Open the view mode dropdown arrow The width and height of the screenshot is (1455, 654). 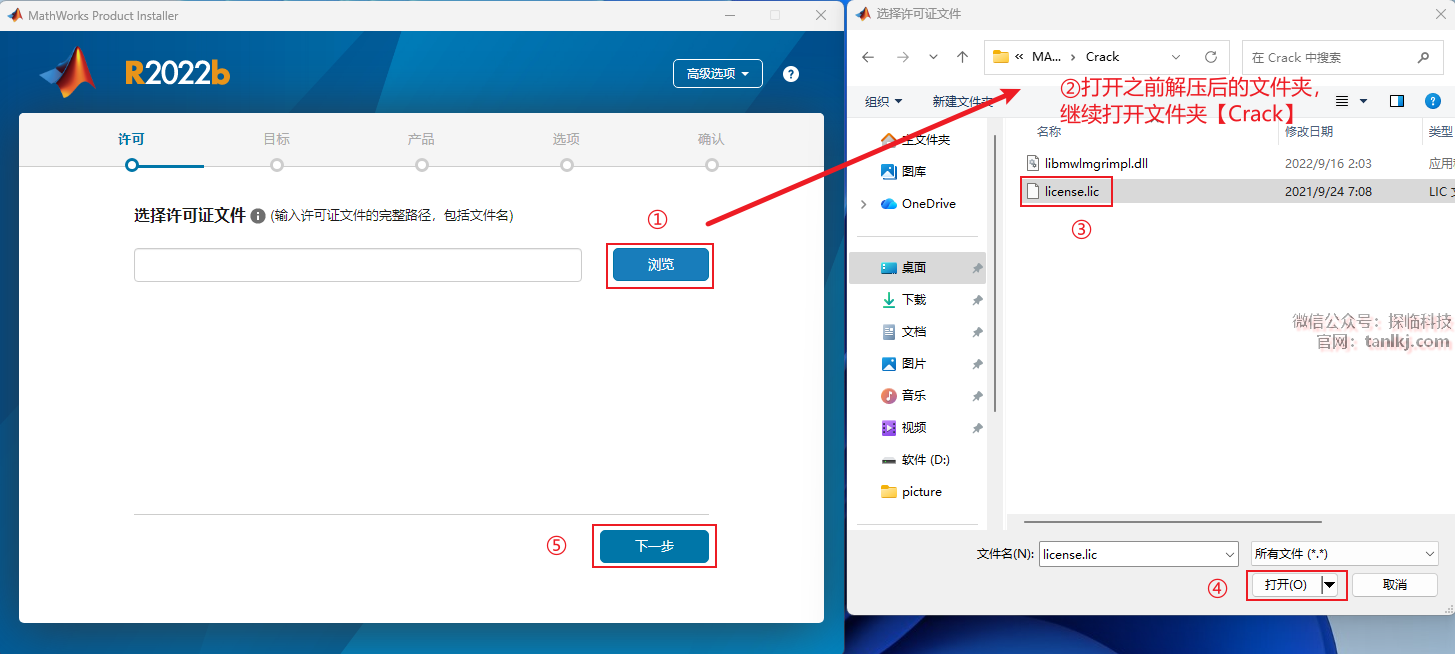pos(1364,101)
